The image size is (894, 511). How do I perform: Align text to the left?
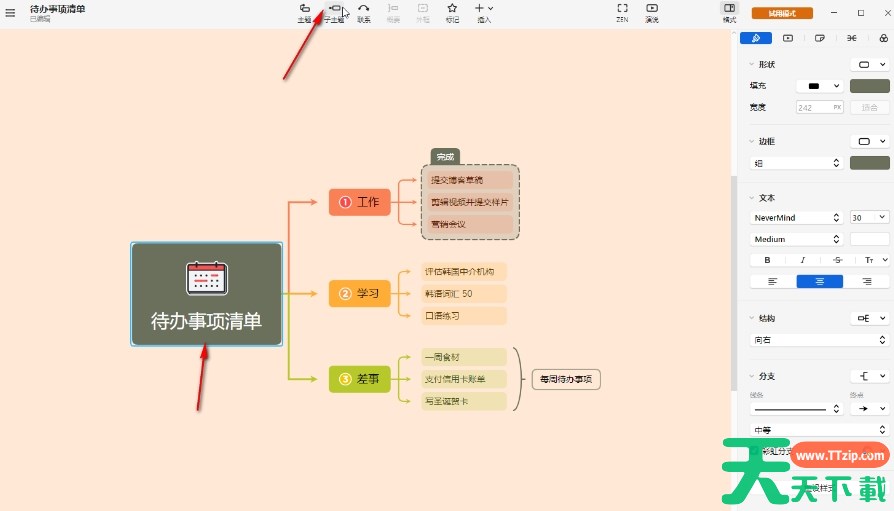click(x=773, y=281)
